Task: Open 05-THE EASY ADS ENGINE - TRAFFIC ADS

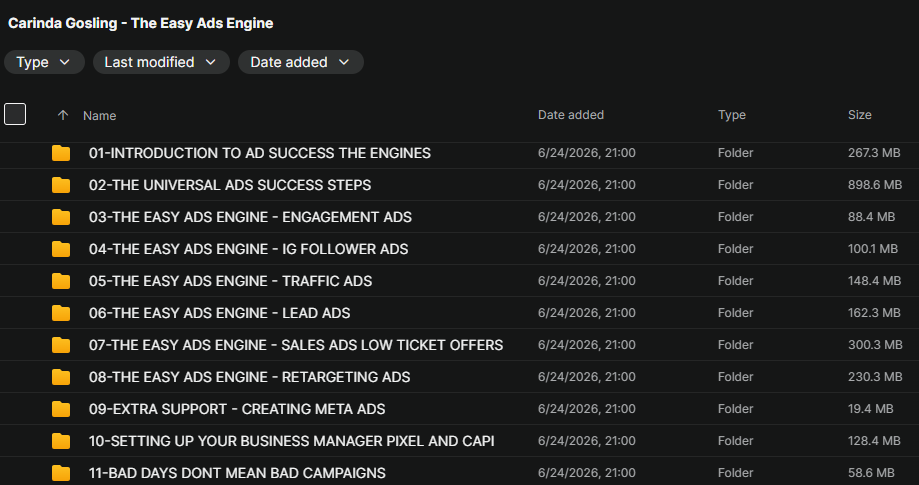Action: tap(230, 281)
